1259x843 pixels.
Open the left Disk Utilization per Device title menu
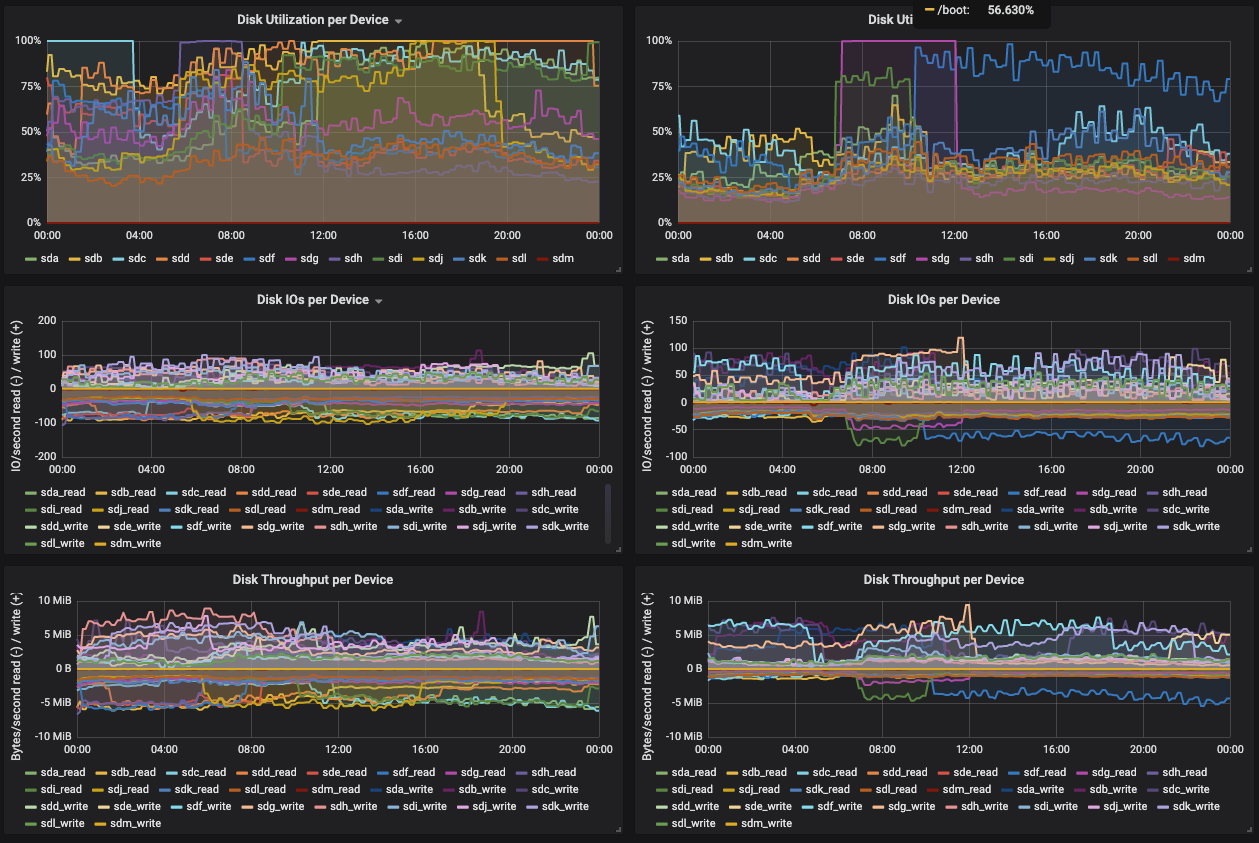pos(312,20)
